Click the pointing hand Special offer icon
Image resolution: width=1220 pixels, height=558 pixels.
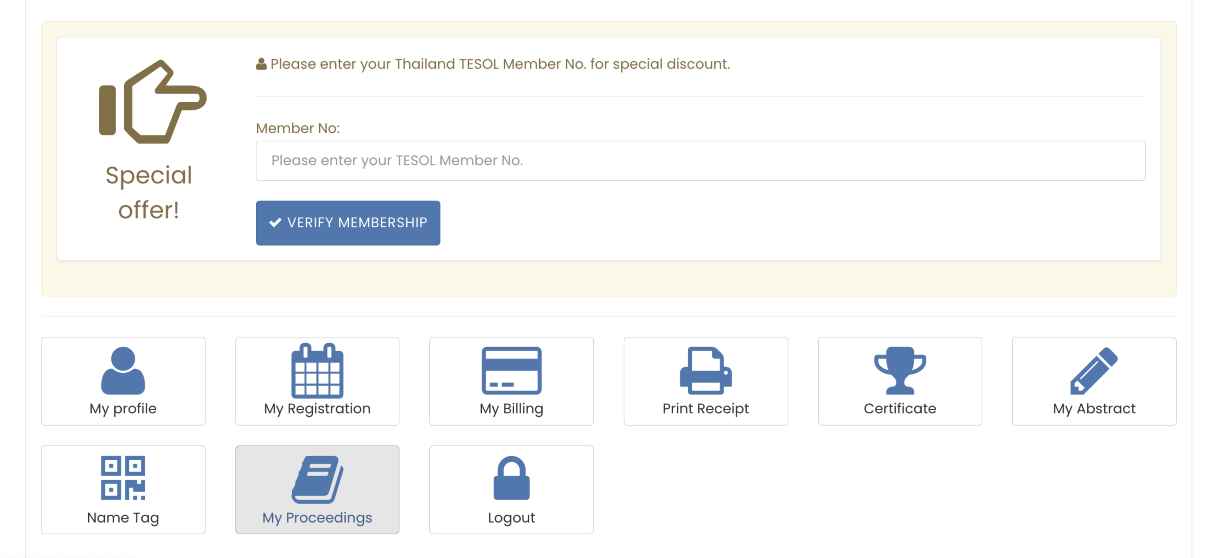tap(152, 103)
